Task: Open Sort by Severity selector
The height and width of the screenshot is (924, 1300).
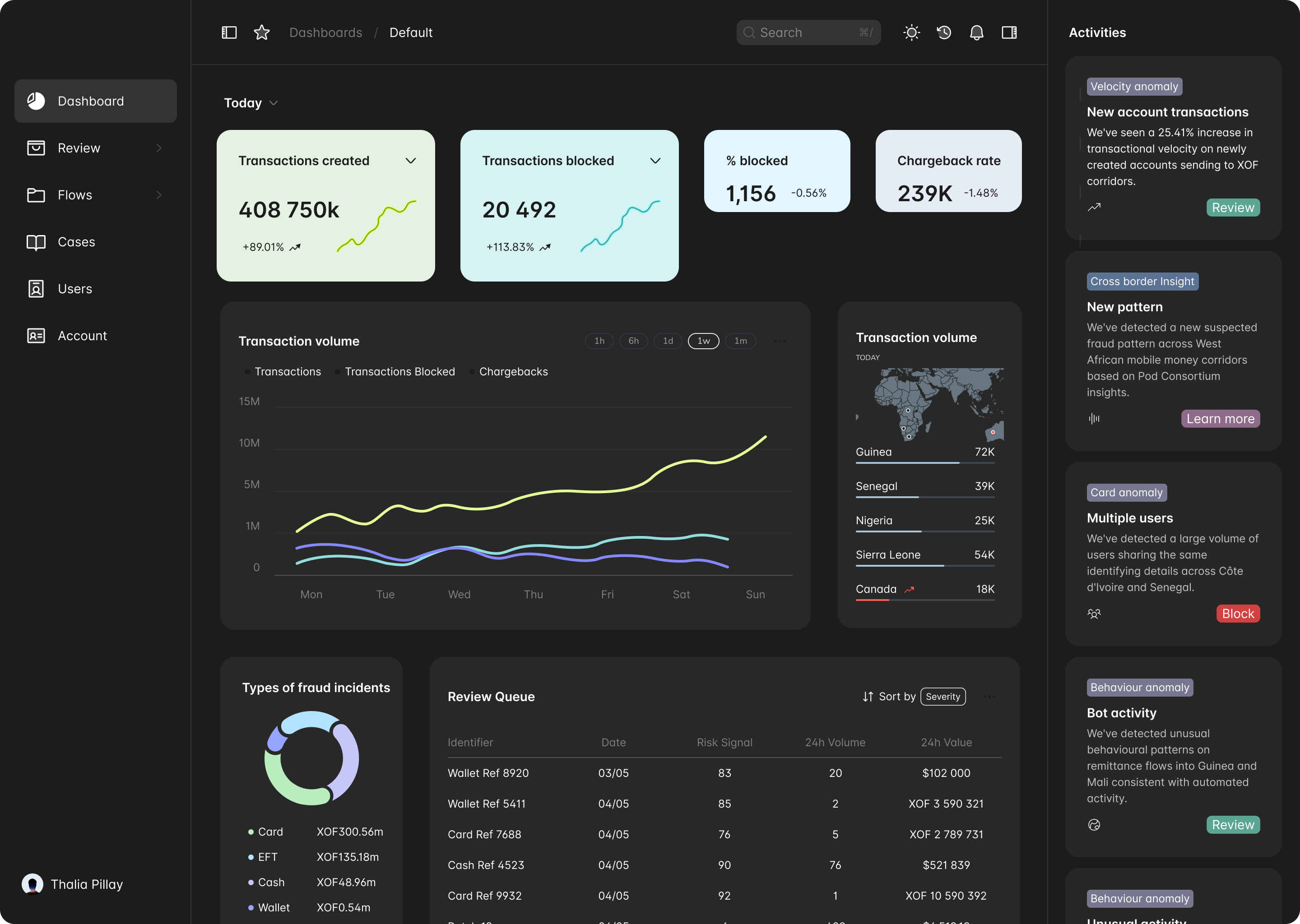Action: (x=942, y=697)
